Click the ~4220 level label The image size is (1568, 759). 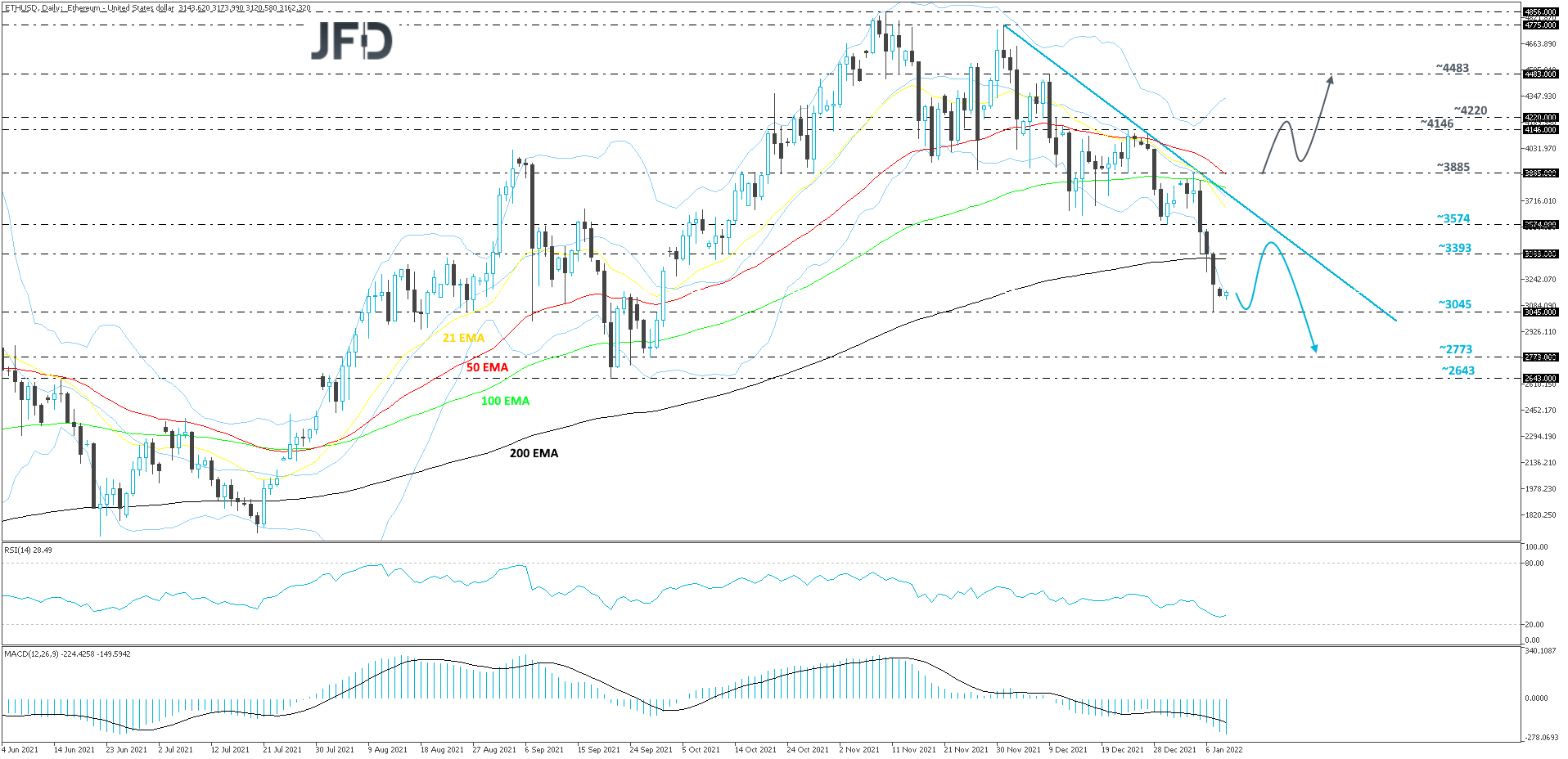pyautogui.click(x=1470, y=110)
